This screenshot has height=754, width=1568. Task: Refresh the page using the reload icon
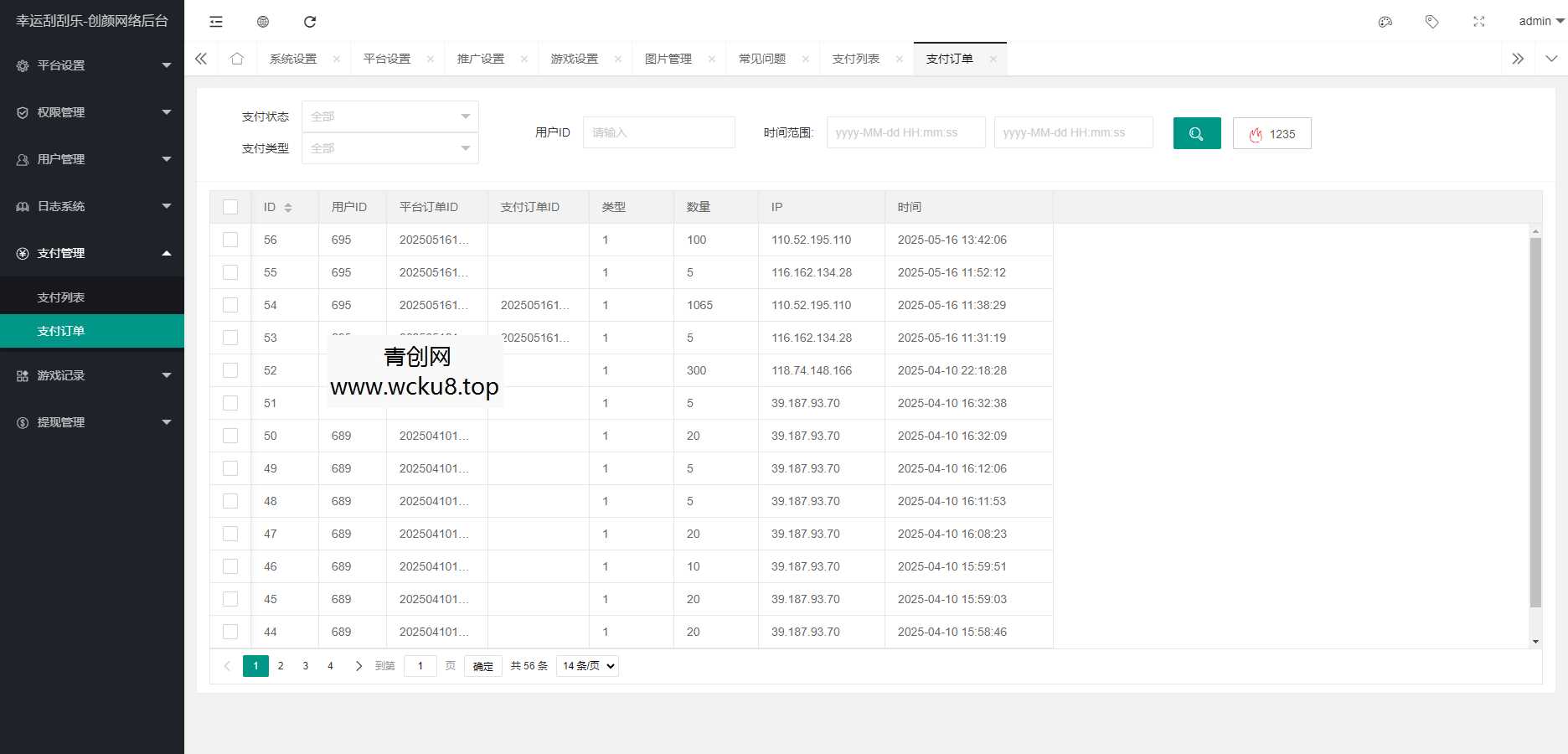click(x=310, y=22)
